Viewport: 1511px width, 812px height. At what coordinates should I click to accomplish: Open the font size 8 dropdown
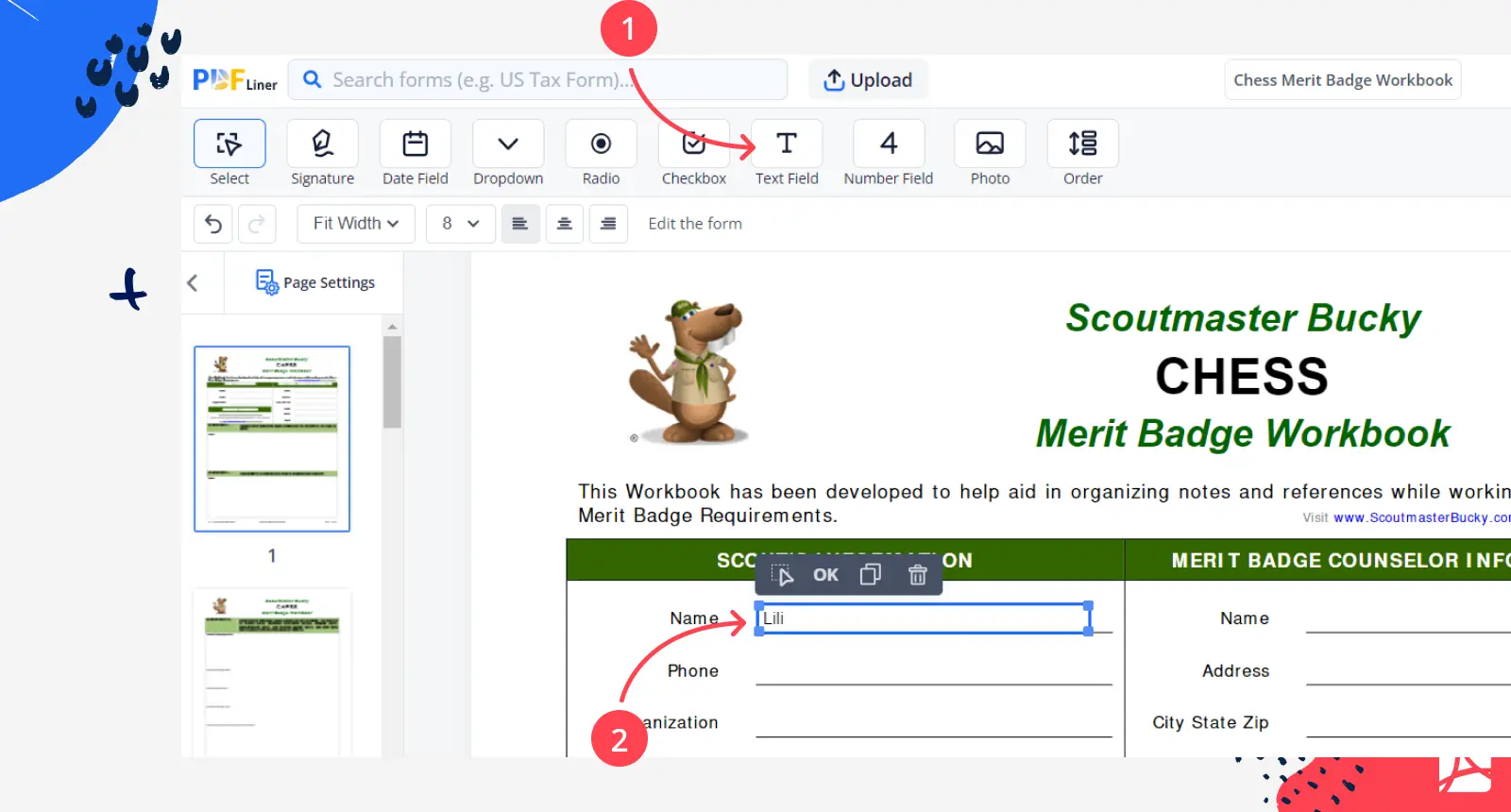(x=461, y=224)
